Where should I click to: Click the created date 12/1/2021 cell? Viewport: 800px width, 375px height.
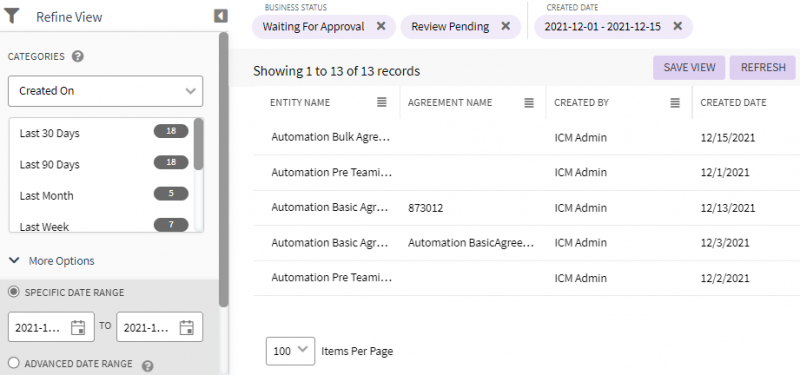(x=725, y=172)
